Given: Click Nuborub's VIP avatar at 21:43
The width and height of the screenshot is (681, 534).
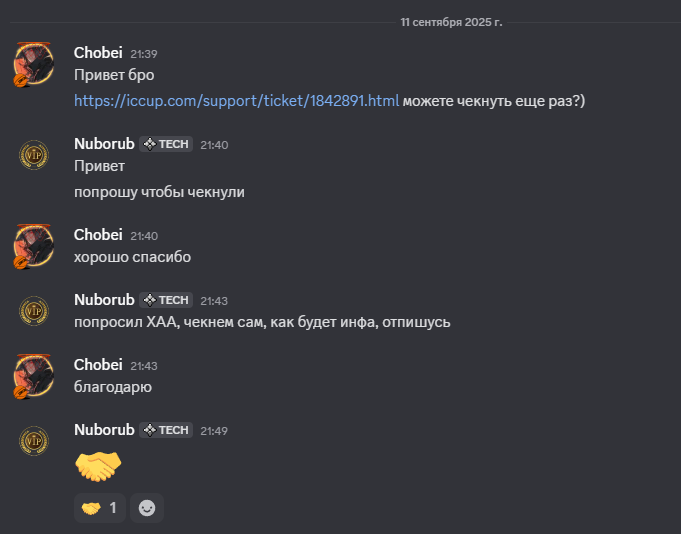Looking at the screenshot, I should tap(34, 311).
